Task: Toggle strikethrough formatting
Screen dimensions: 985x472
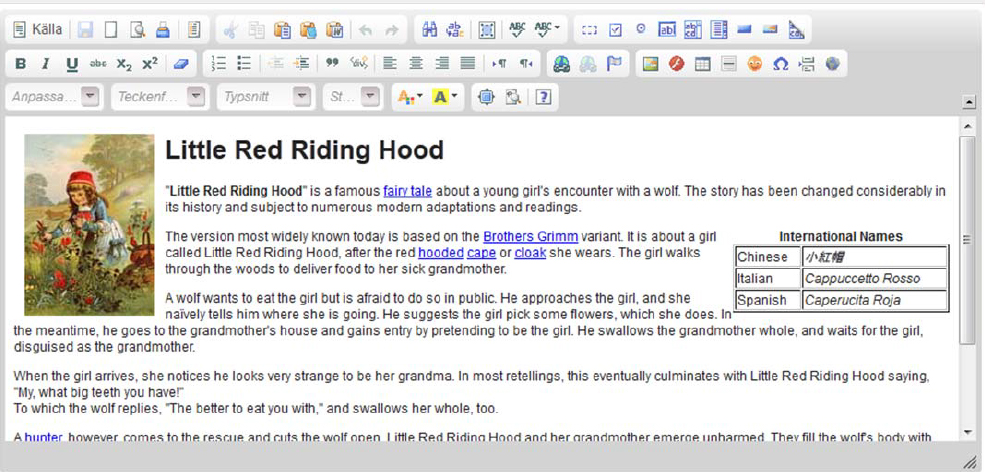Action: click(x=98, y=63)
